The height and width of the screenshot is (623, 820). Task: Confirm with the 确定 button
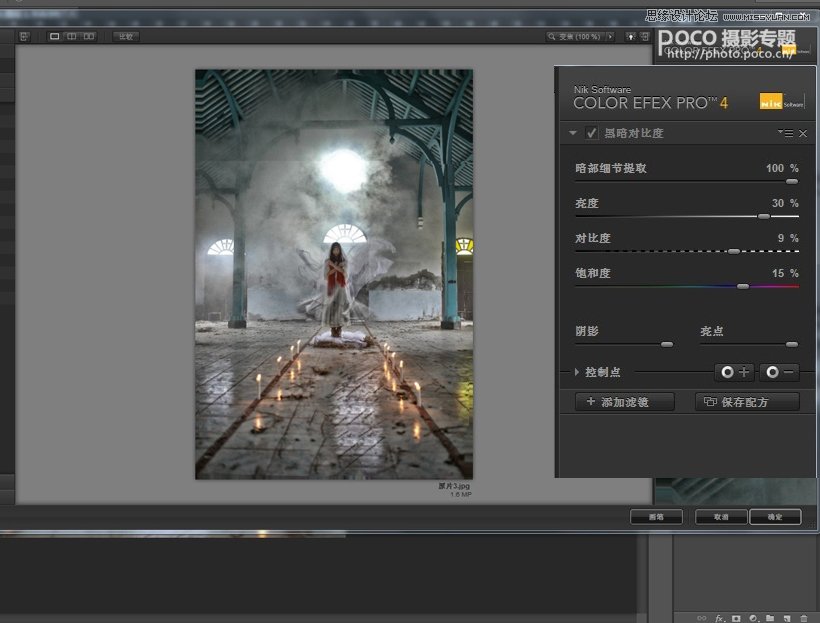[x=775, y=517]
